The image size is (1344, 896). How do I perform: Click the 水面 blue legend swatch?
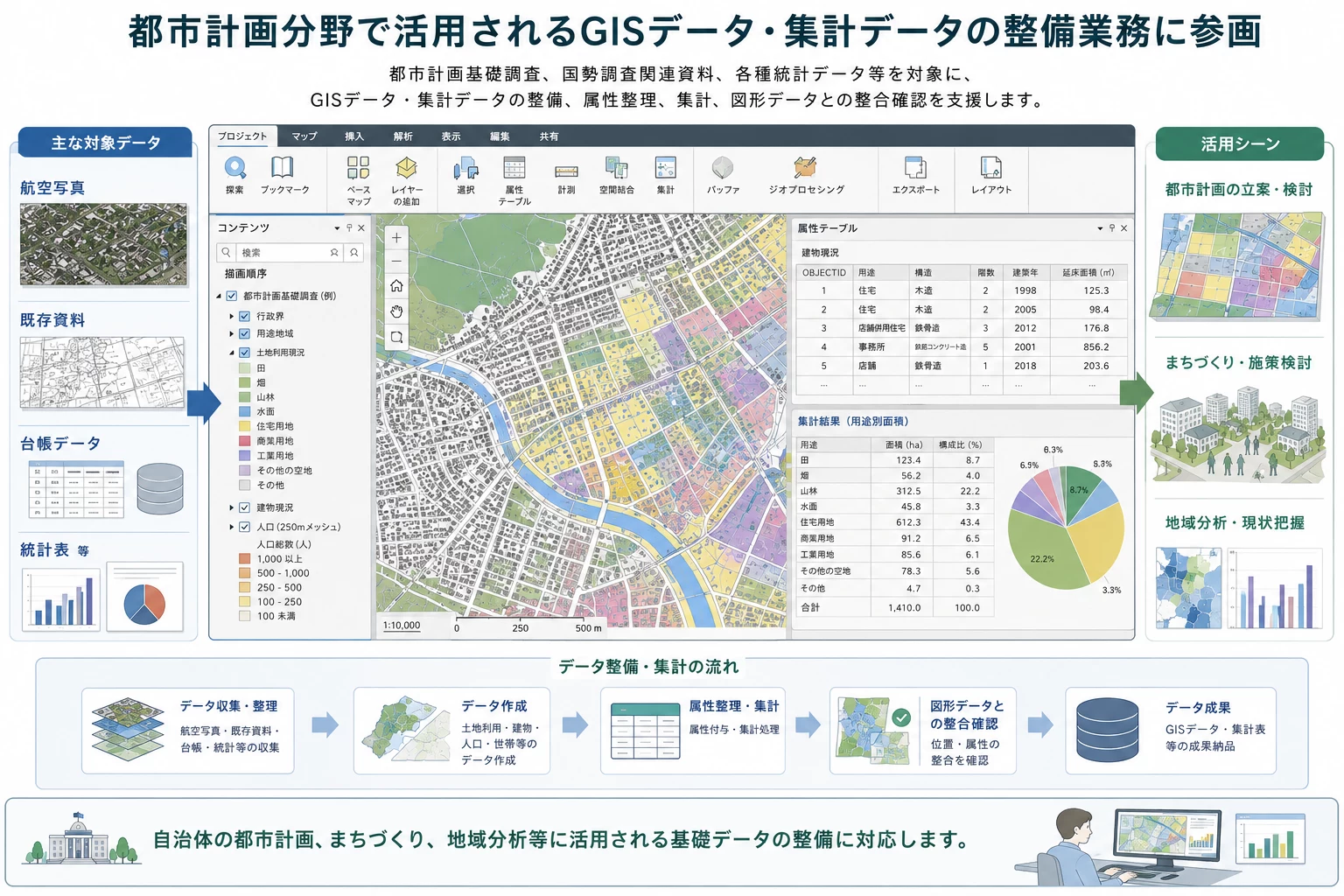[x=245, y=411]
